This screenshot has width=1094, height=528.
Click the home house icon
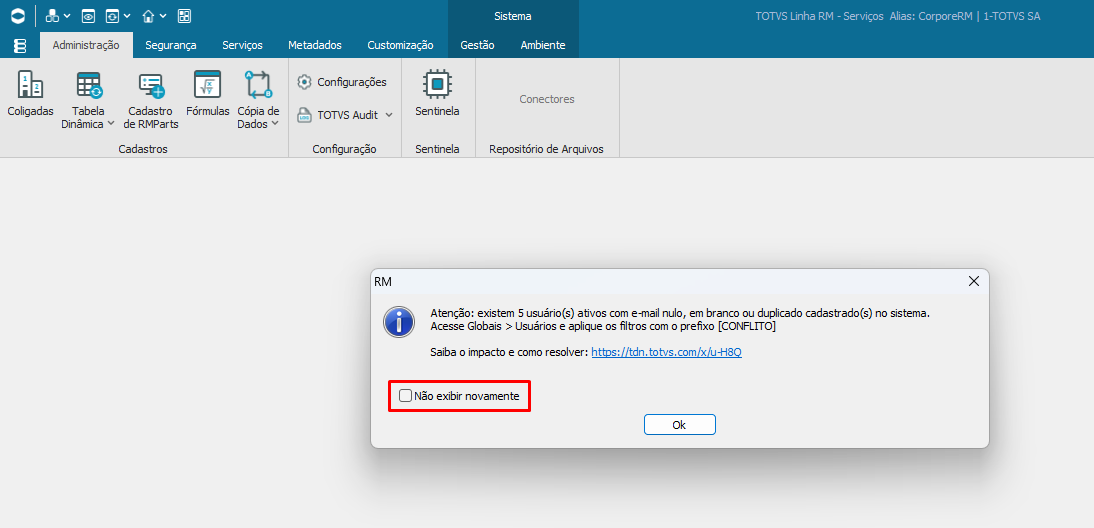(148, 15)
